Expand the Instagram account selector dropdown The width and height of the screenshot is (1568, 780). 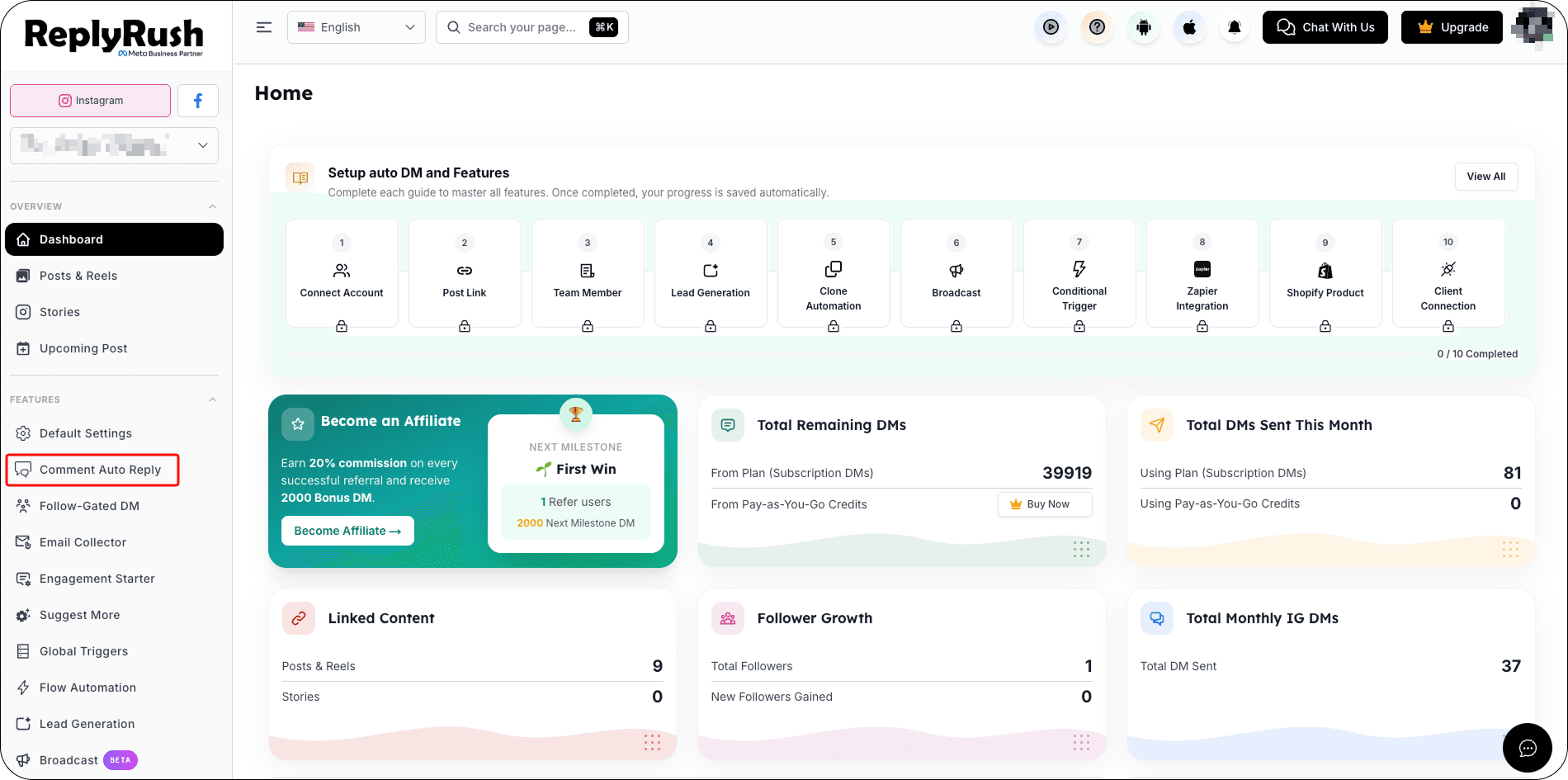[x=115, y=145]
